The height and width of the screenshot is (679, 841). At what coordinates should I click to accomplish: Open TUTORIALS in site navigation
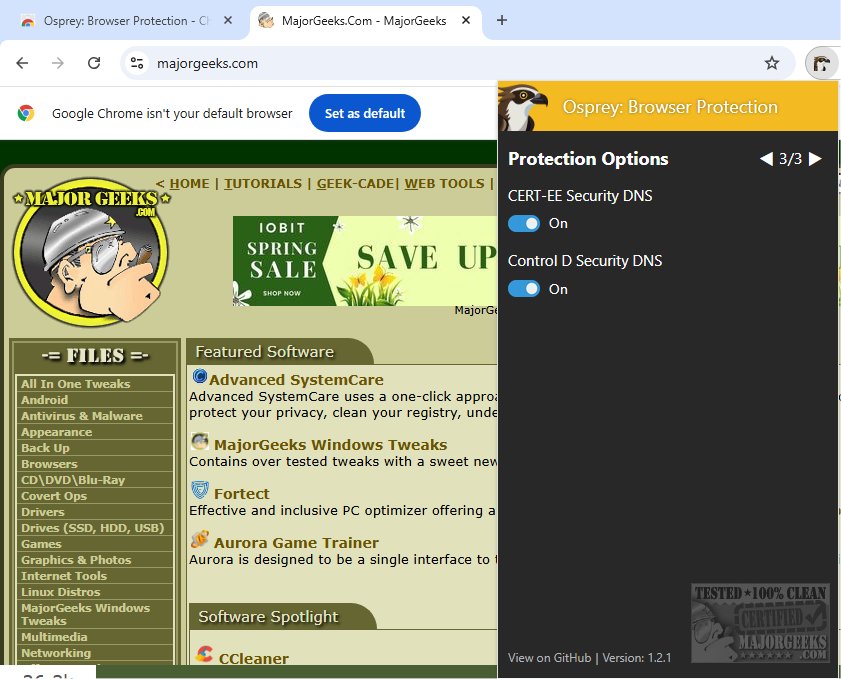point(263,184)
